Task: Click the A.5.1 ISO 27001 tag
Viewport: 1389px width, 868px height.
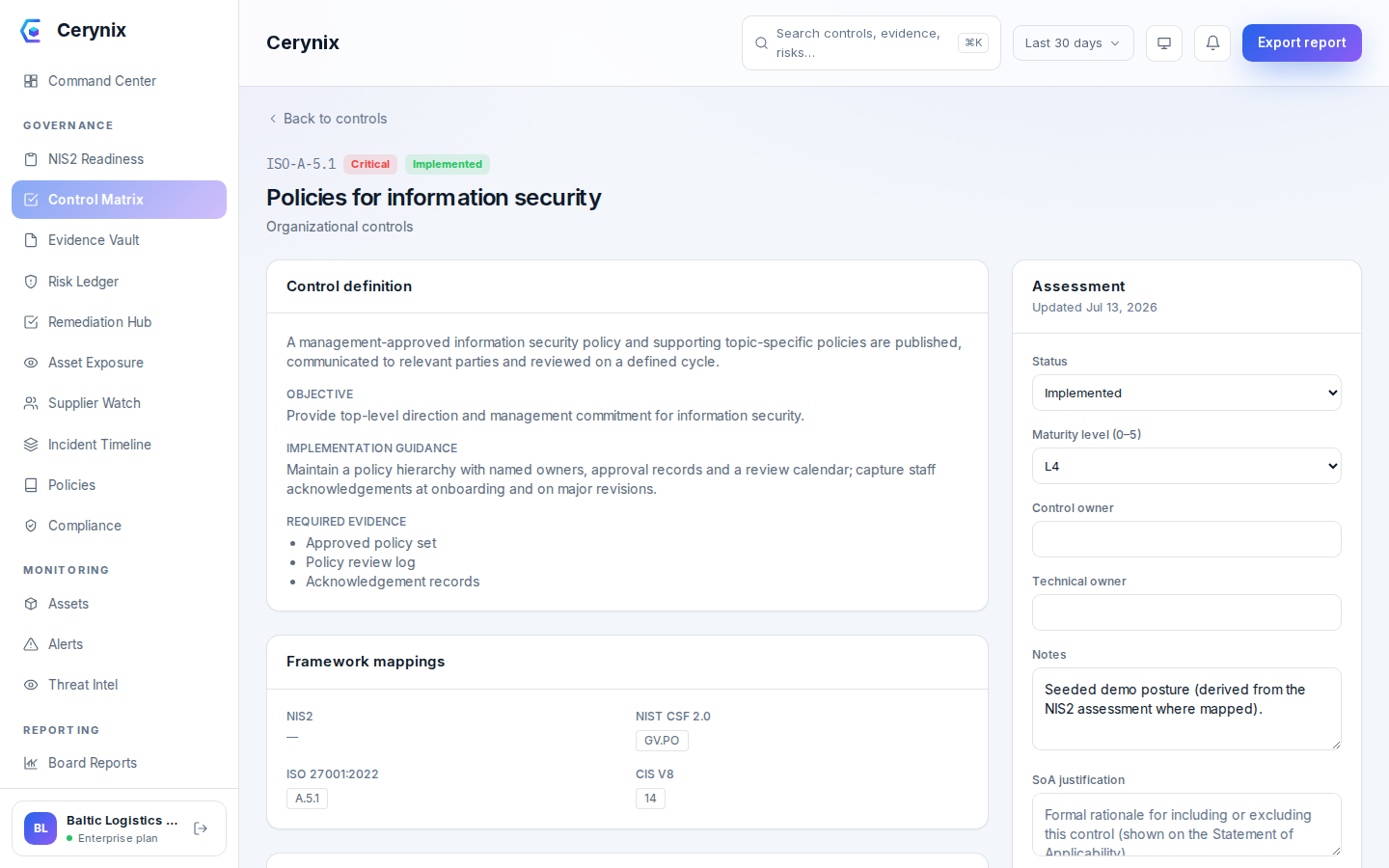Action: pyautogui.click(x=307, y=799)
